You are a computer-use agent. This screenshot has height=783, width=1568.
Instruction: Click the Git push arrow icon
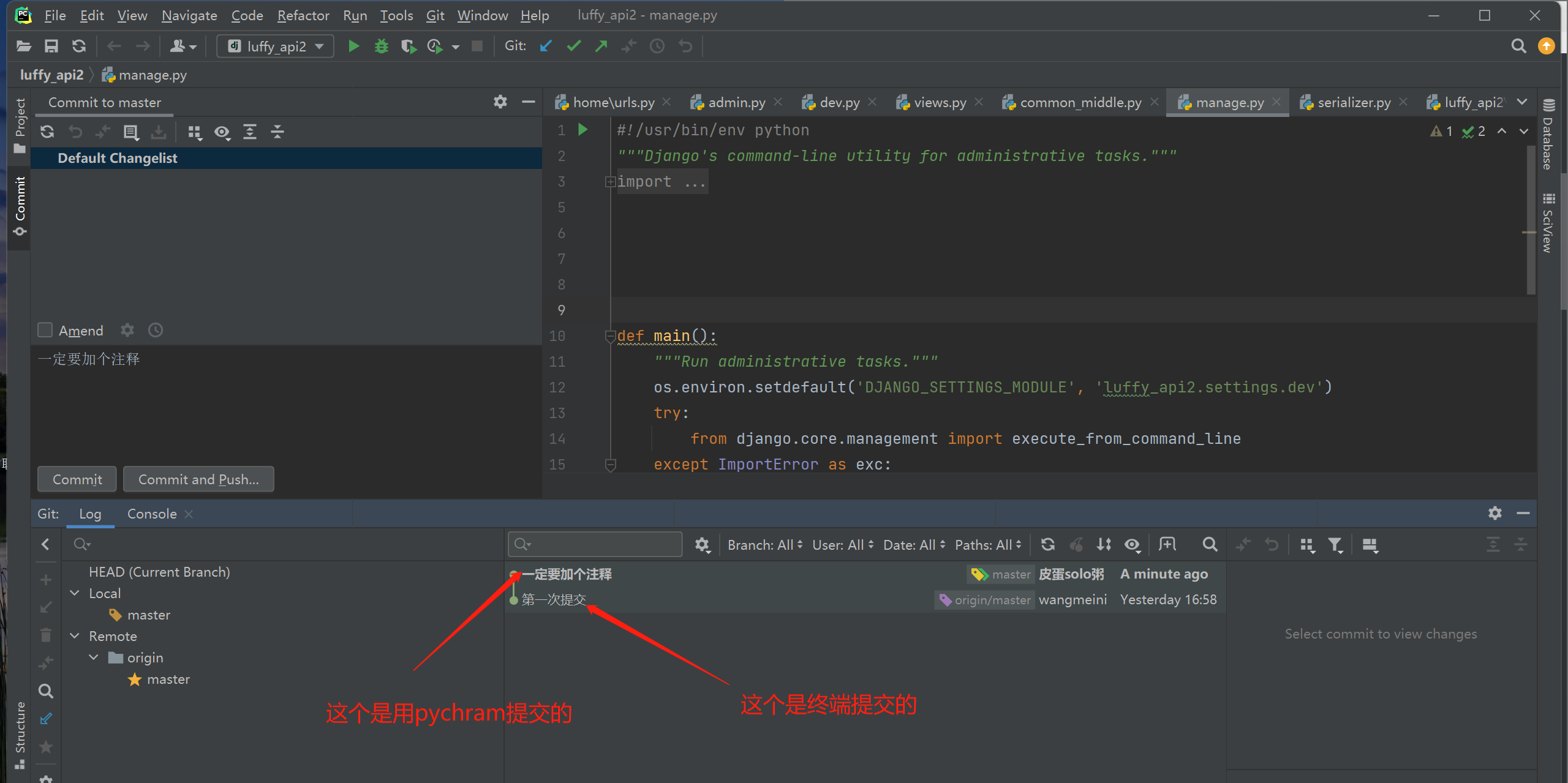tap(601, 46)
